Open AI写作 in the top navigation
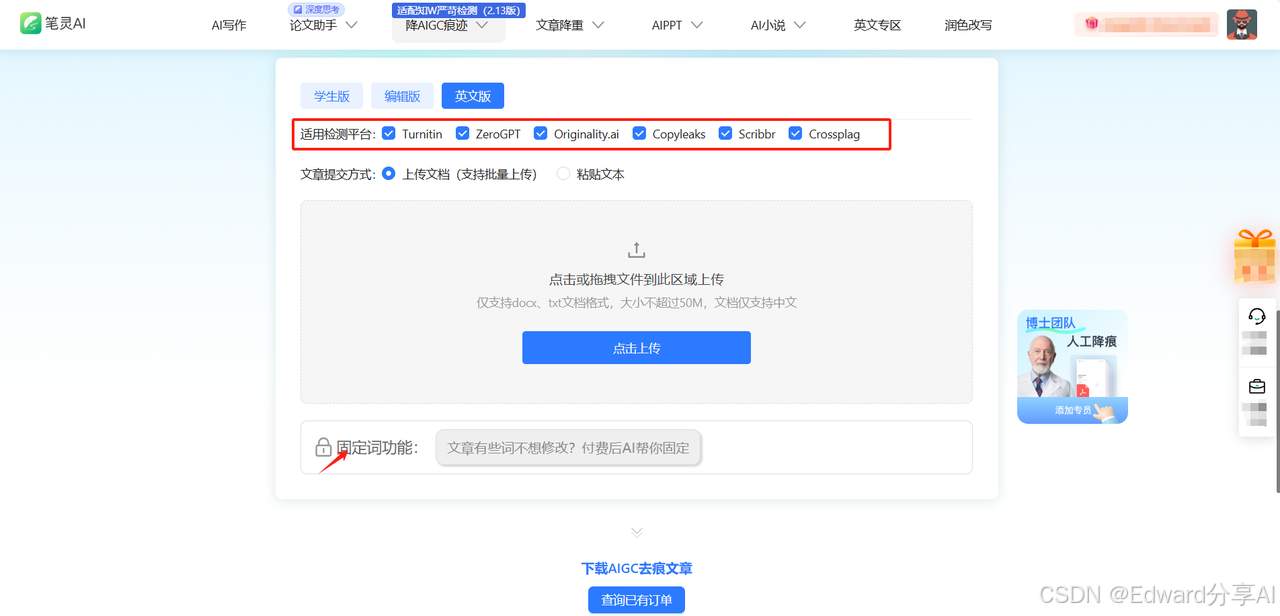Image resolution: width=1280 pixels, height=616 pixels. (x=229, y=25)
